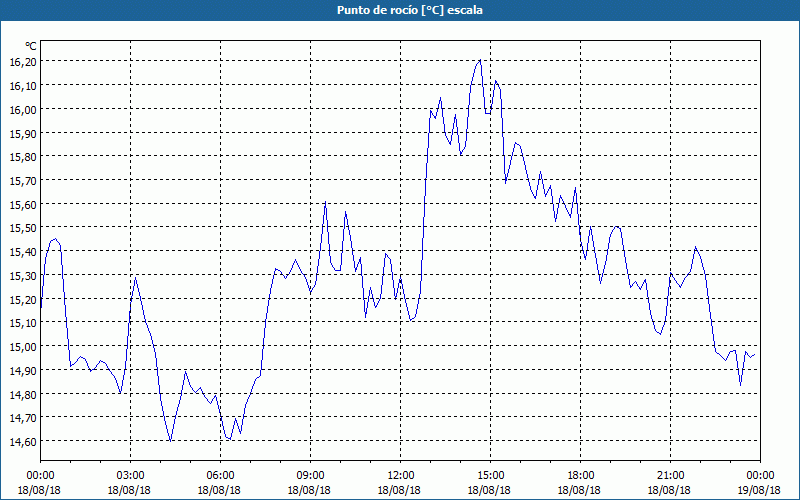Click the 18:00 time axis label
Image resolution: width=800 pixels, height=500 pixels.
coord(581,476)
